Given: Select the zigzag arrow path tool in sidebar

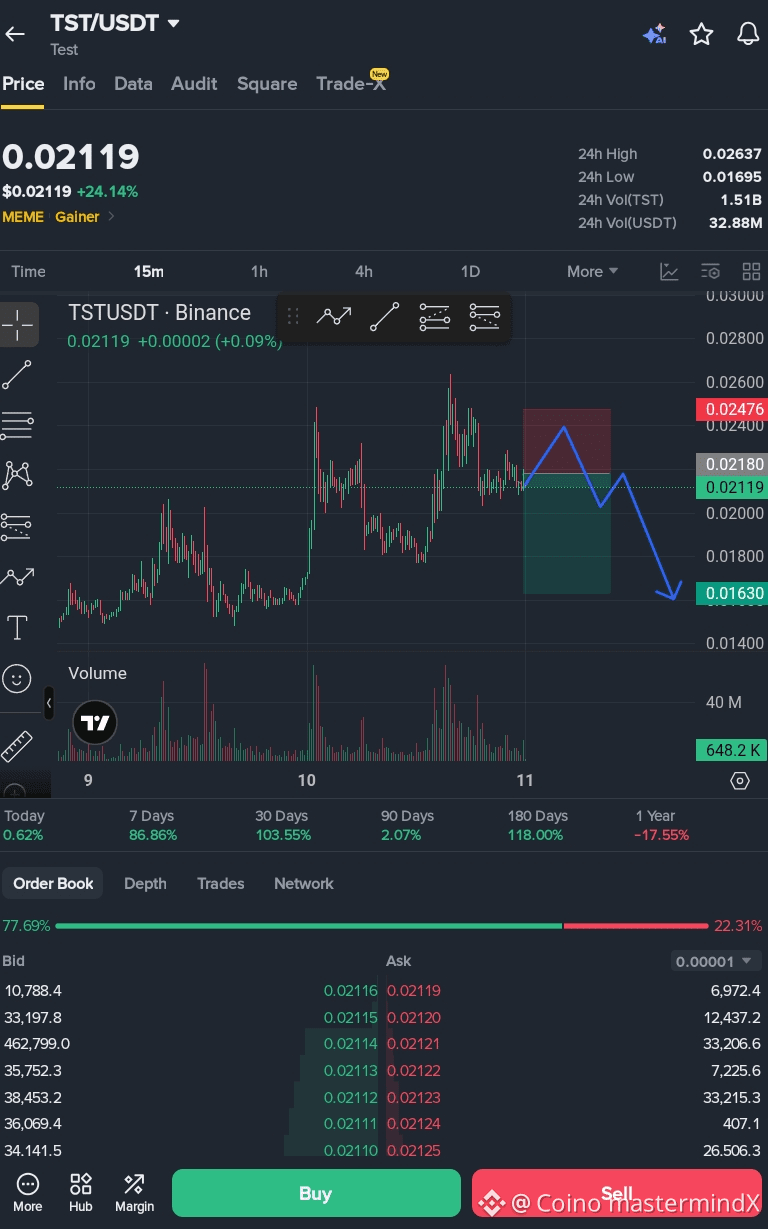Looking at the screenshot, I should pos(17,577).
